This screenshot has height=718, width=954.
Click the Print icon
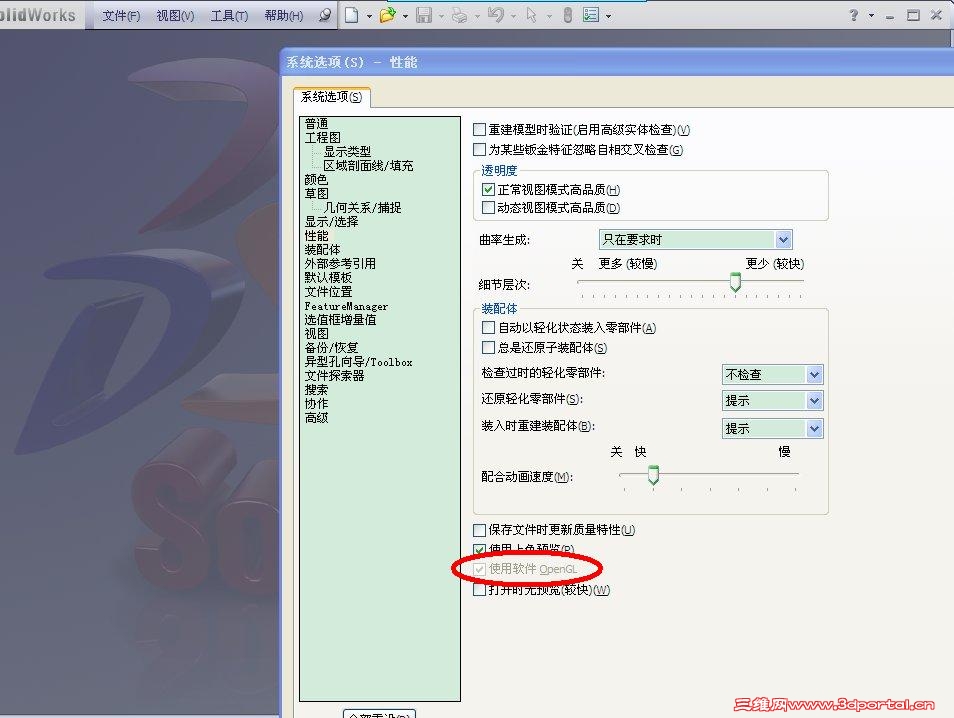(x=460, y=15)
